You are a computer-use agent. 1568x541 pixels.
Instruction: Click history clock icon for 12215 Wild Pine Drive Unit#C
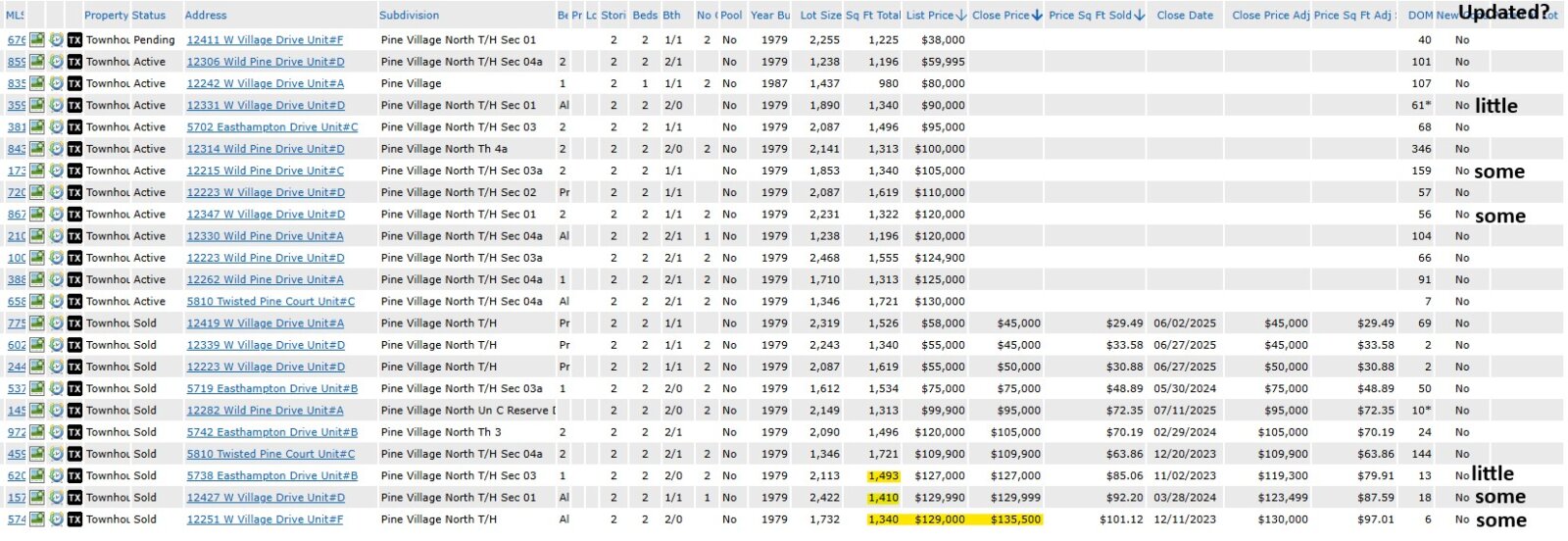[x=57, y=171]
